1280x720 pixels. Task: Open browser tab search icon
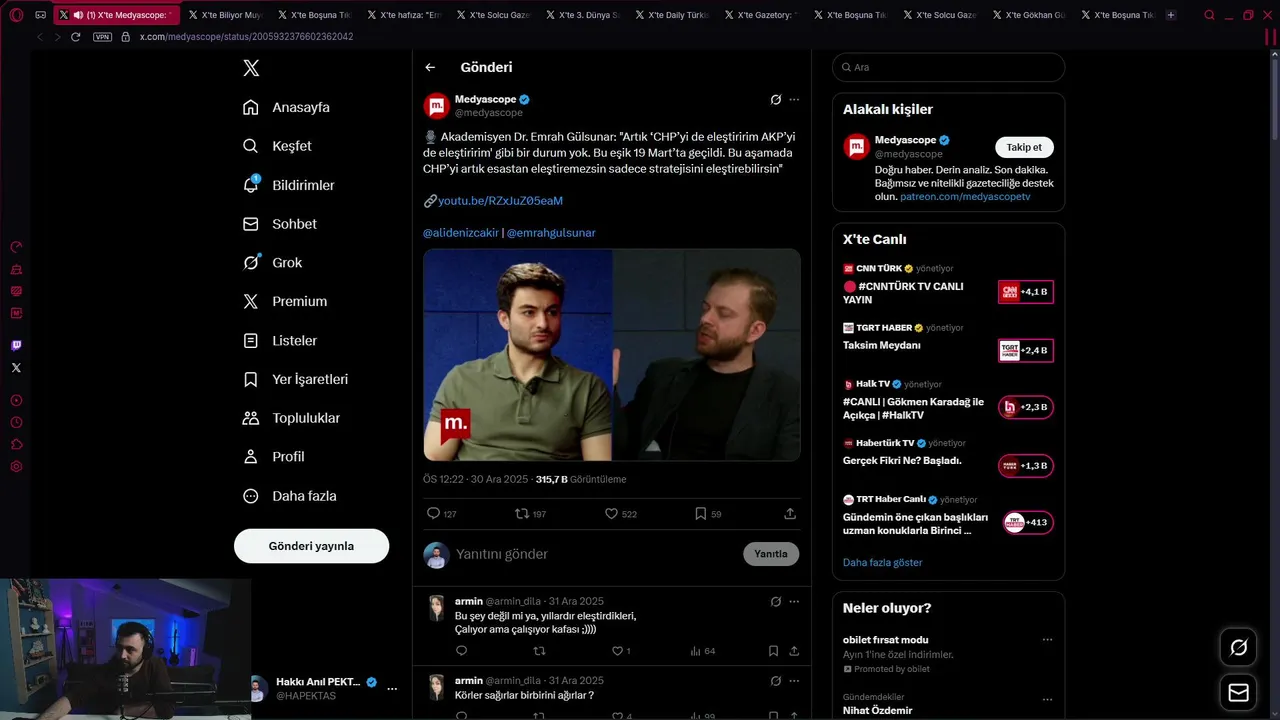pyautogui.click(x=1209, y=15)
